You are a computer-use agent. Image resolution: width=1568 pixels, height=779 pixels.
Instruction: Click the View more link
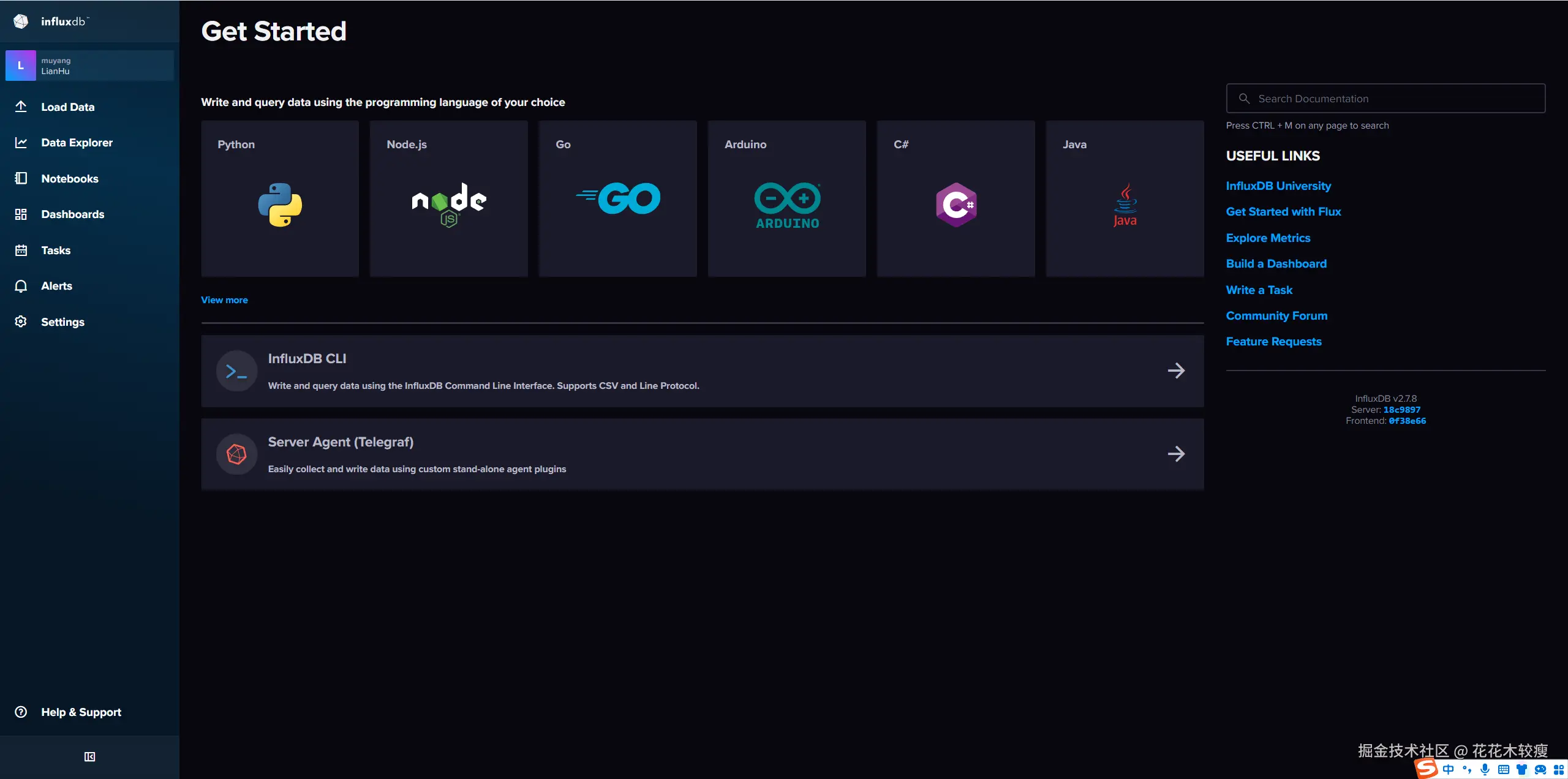tap(224, 300)
